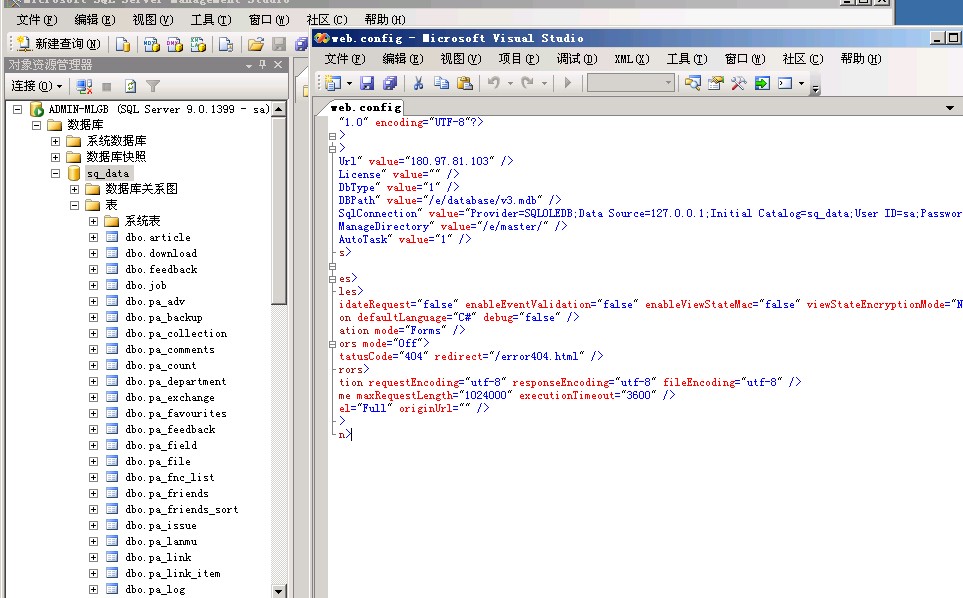Click the disconnect server icon in Object Explorer

[85, 87]
